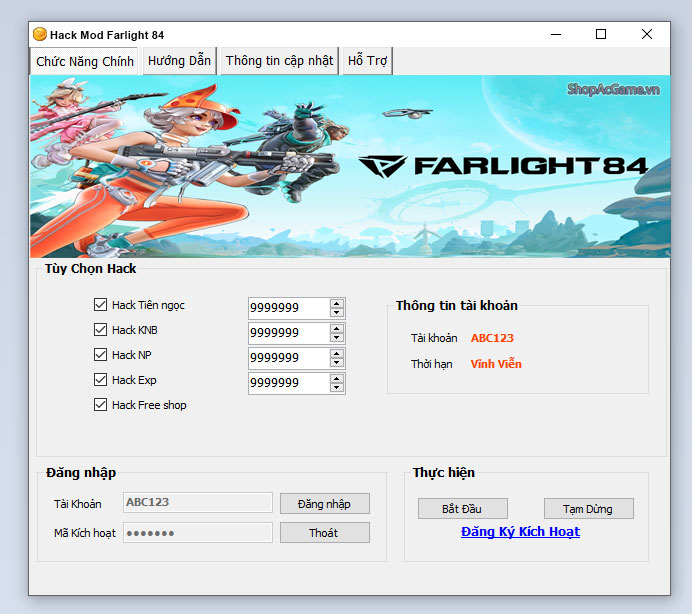Screen dimensions: 693x616
Task: Raise the Hack NP value with up arrow
Action: [336, 354]
